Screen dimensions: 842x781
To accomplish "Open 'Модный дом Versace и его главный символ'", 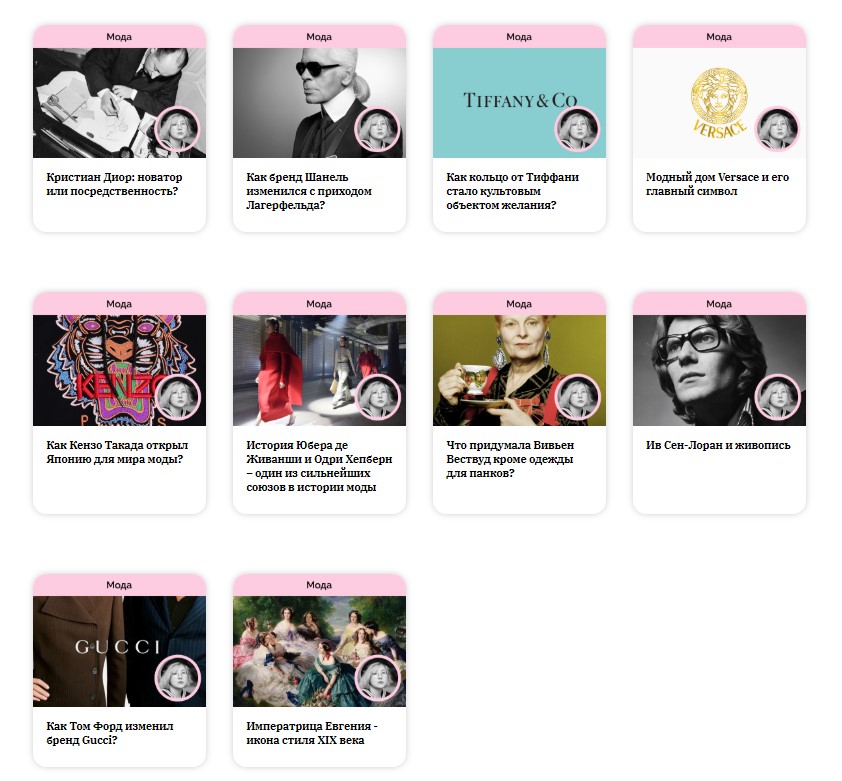I will [x=717, y=184].
